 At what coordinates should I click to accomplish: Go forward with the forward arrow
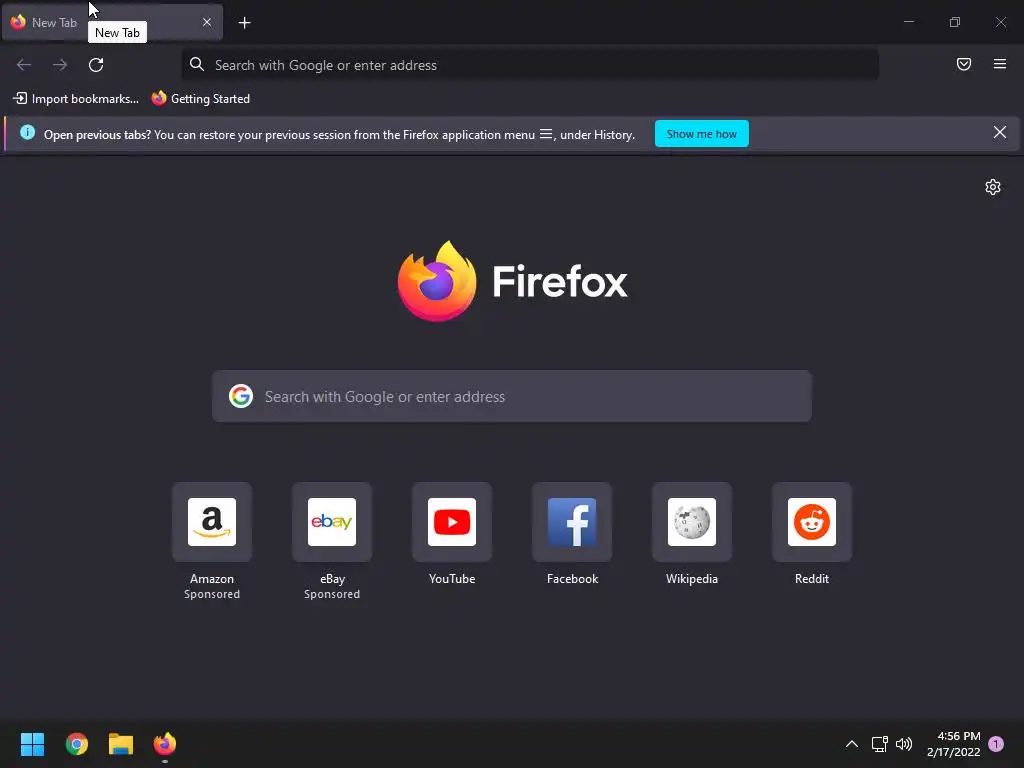(60, 65)
